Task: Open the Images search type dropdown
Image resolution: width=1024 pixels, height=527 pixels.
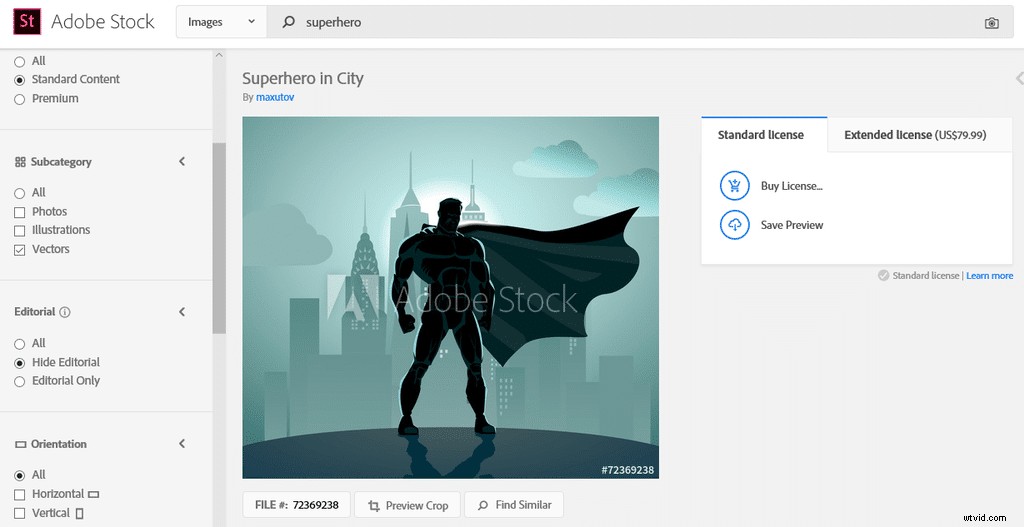Action: [221, 22]
